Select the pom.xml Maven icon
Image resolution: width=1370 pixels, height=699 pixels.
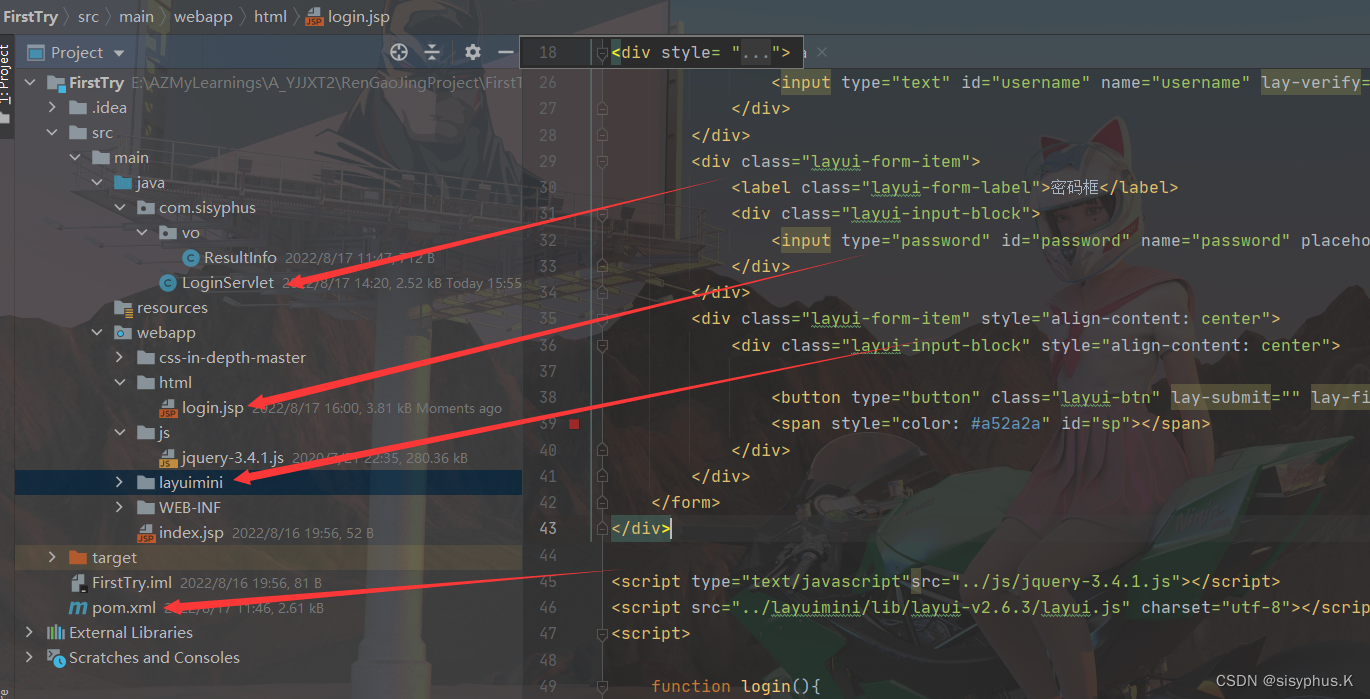tap(78, 608)
